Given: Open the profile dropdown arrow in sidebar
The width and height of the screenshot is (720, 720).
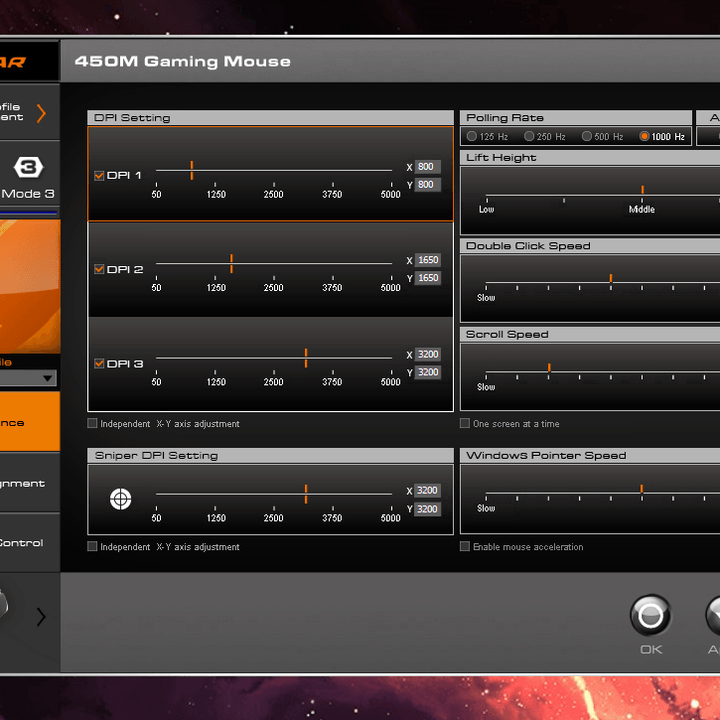Looking at the screenshot, I should (x=47, y=378).
